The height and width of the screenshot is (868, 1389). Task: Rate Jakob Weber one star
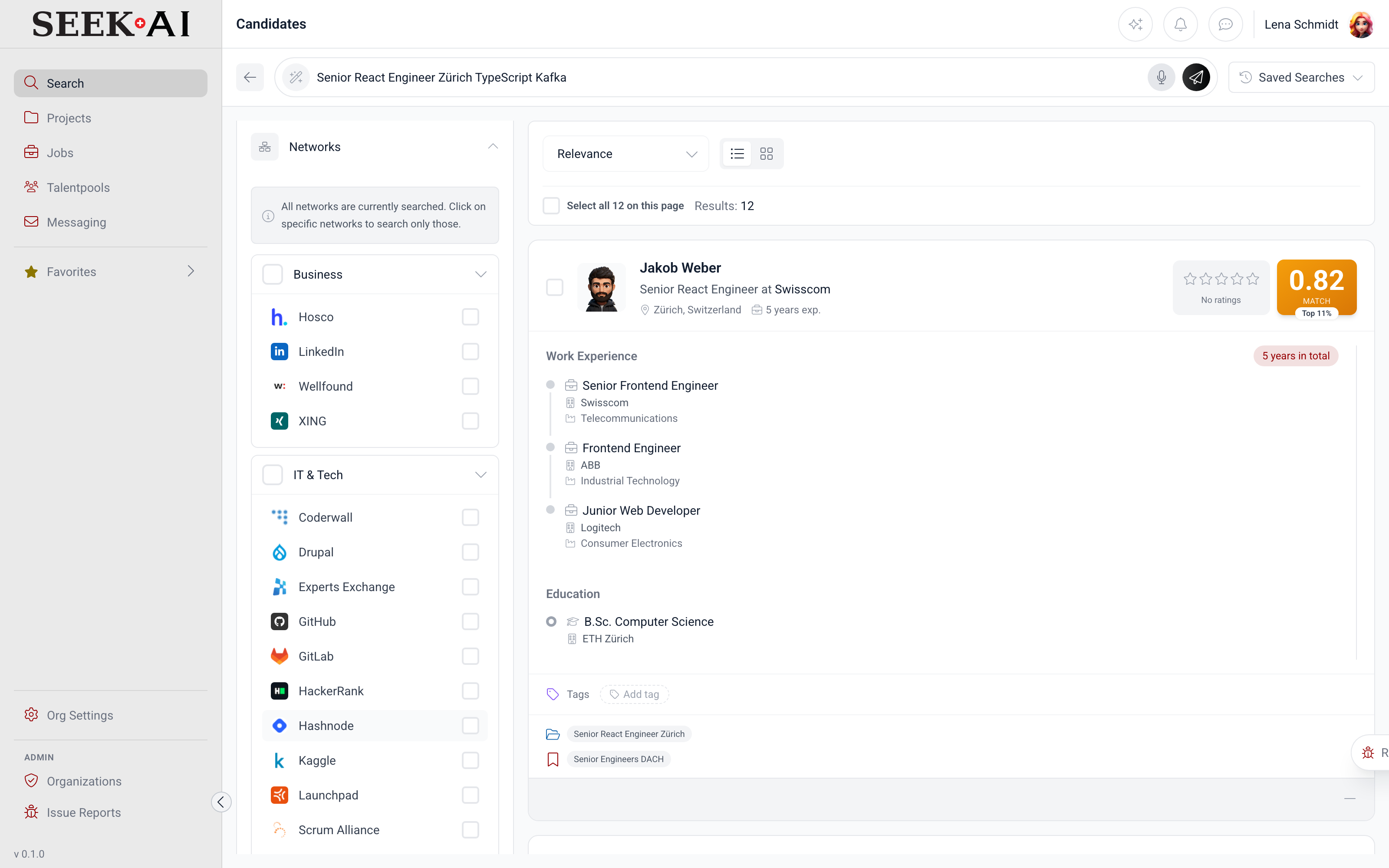click(1190, 279)
